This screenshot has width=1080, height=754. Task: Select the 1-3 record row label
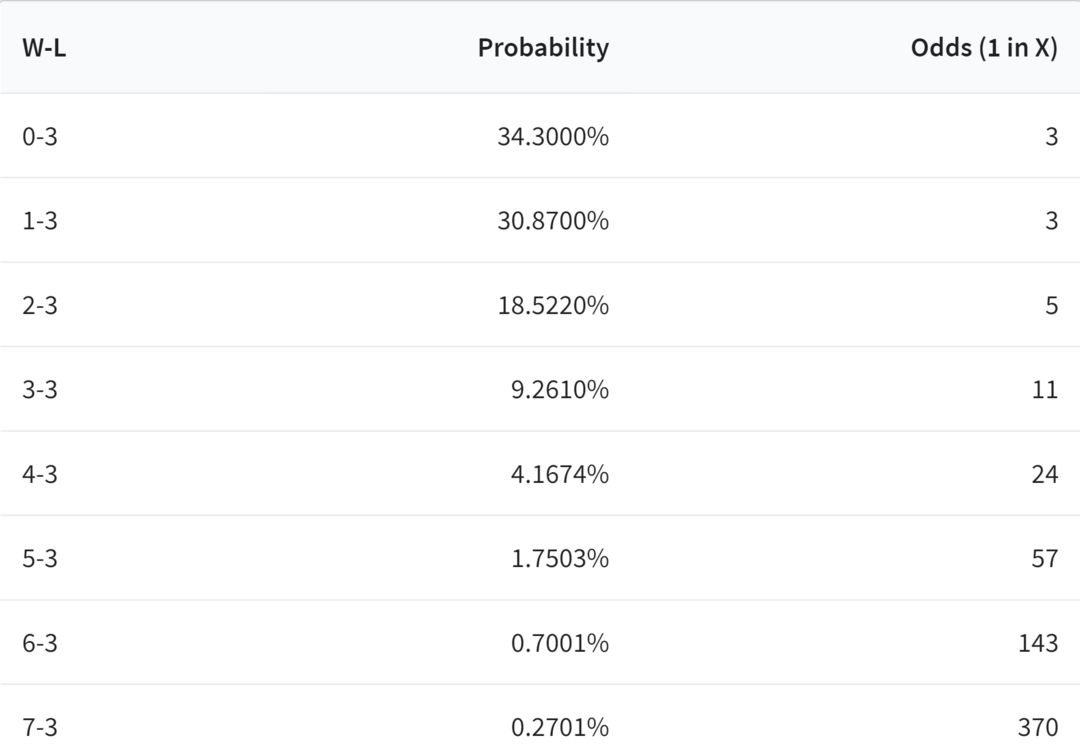tap(40, 220)
